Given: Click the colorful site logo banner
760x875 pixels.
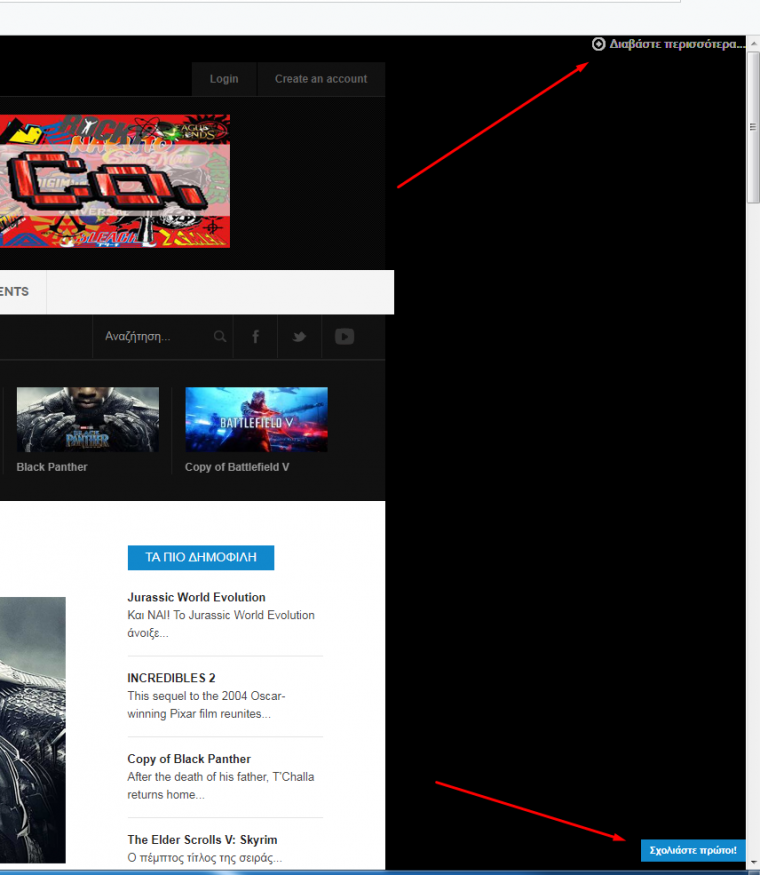Looking at the screenshot, I should 114,181.
